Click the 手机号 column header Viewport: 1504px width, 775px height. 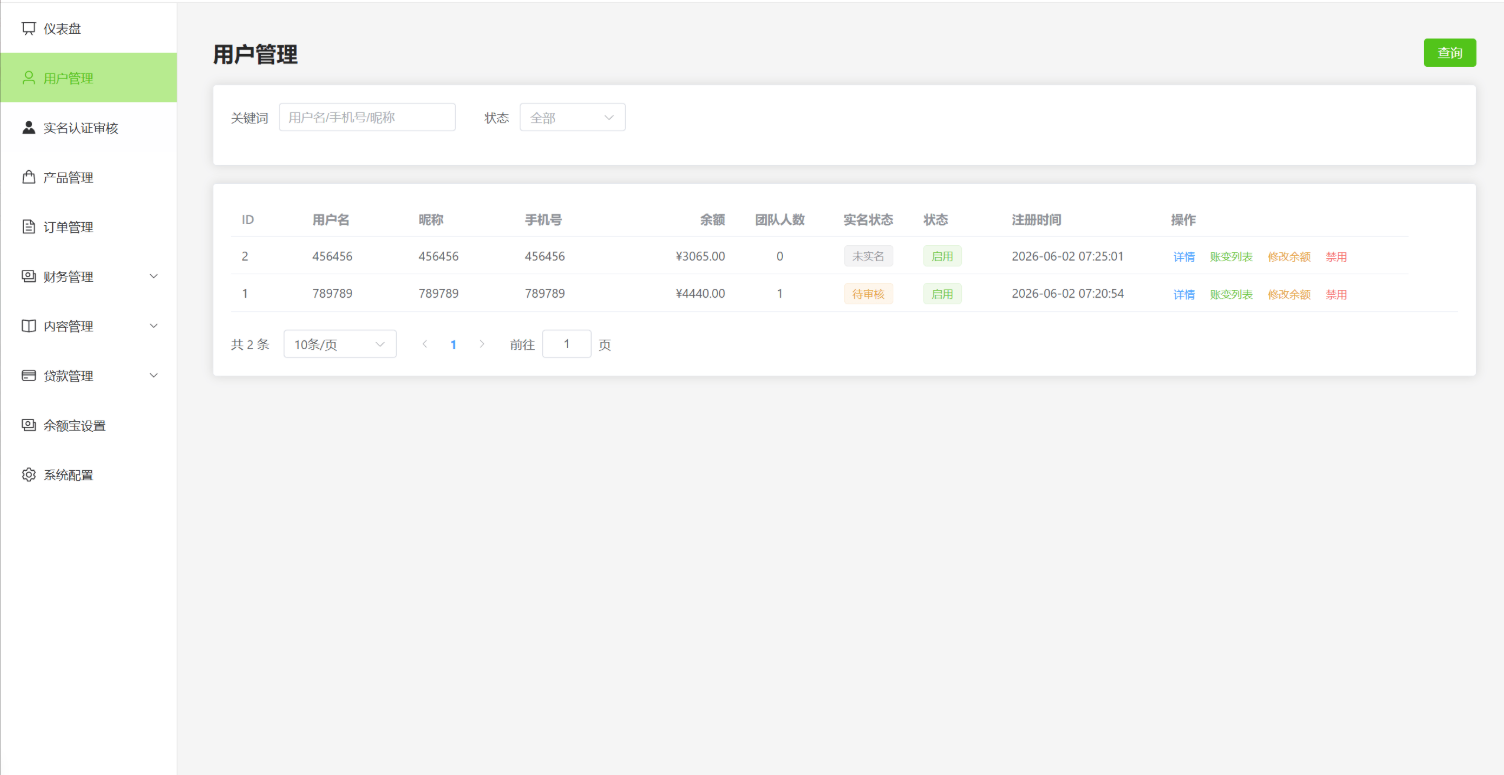tap(543, 220)
